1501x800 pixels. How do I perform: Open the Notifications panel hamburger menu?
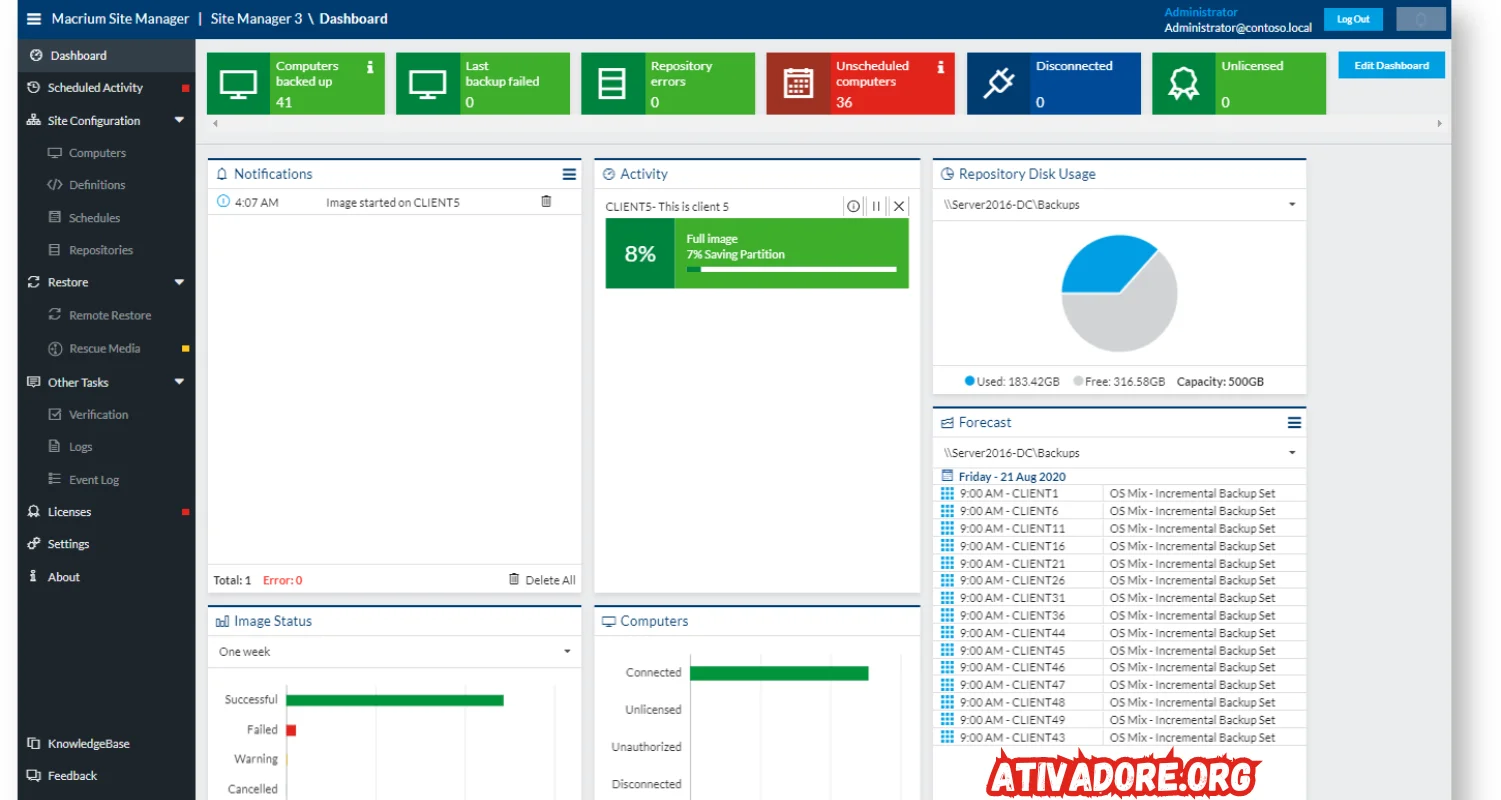pos(569,174)
